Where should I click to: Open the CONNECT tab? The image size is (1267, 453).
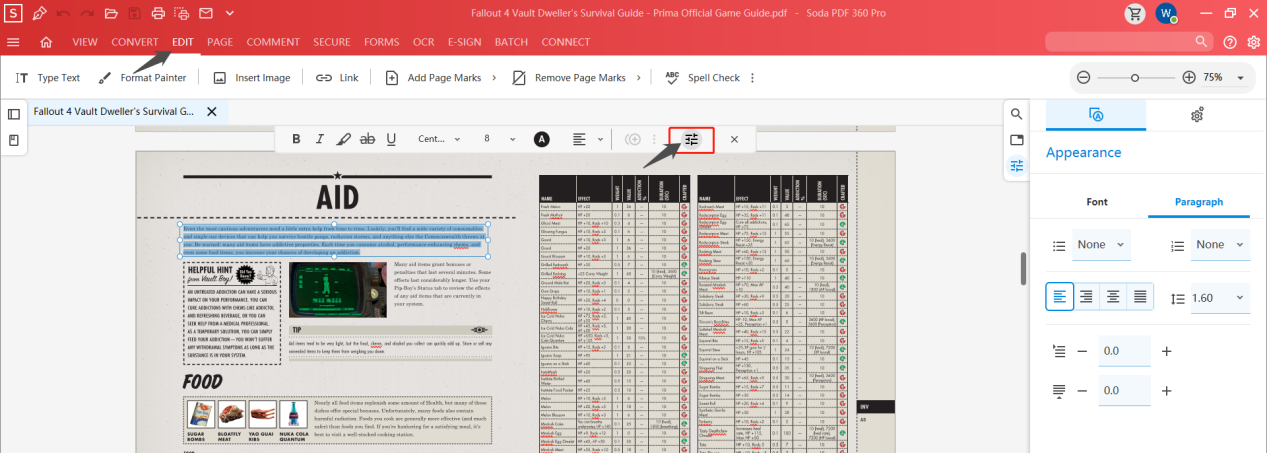click(566, 42)
